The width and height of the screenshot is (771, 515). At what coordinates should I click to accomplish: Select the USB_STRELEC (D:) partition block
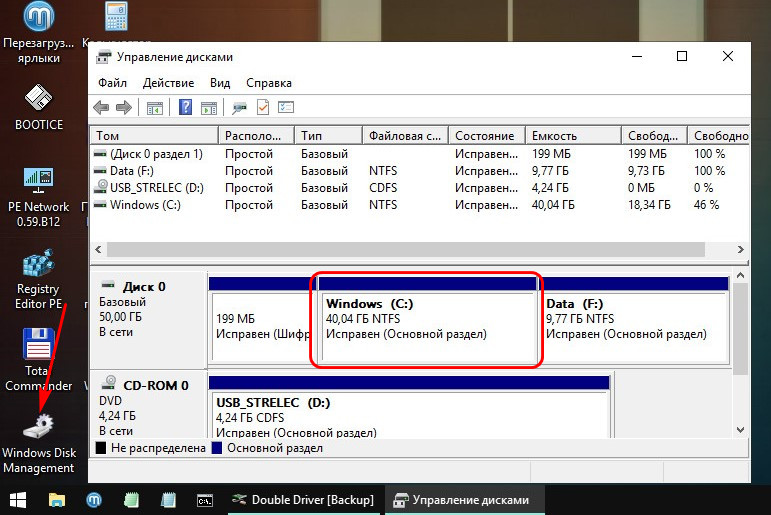(410, 407)
